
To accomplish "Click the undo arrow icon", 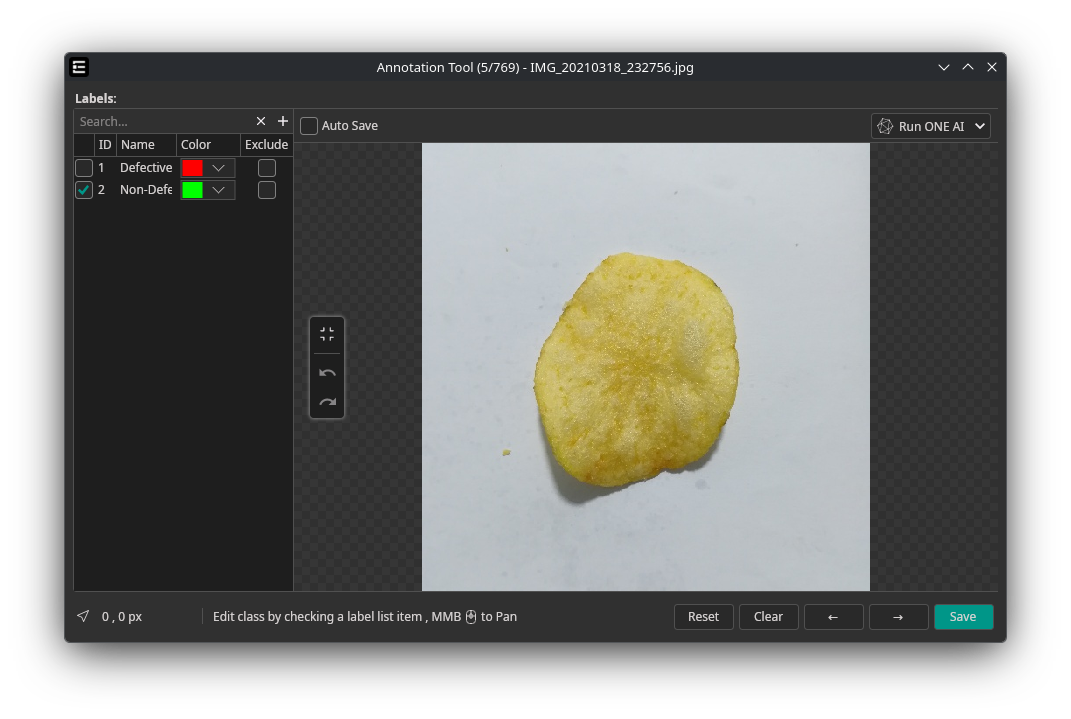I will [x=327, y=372].
